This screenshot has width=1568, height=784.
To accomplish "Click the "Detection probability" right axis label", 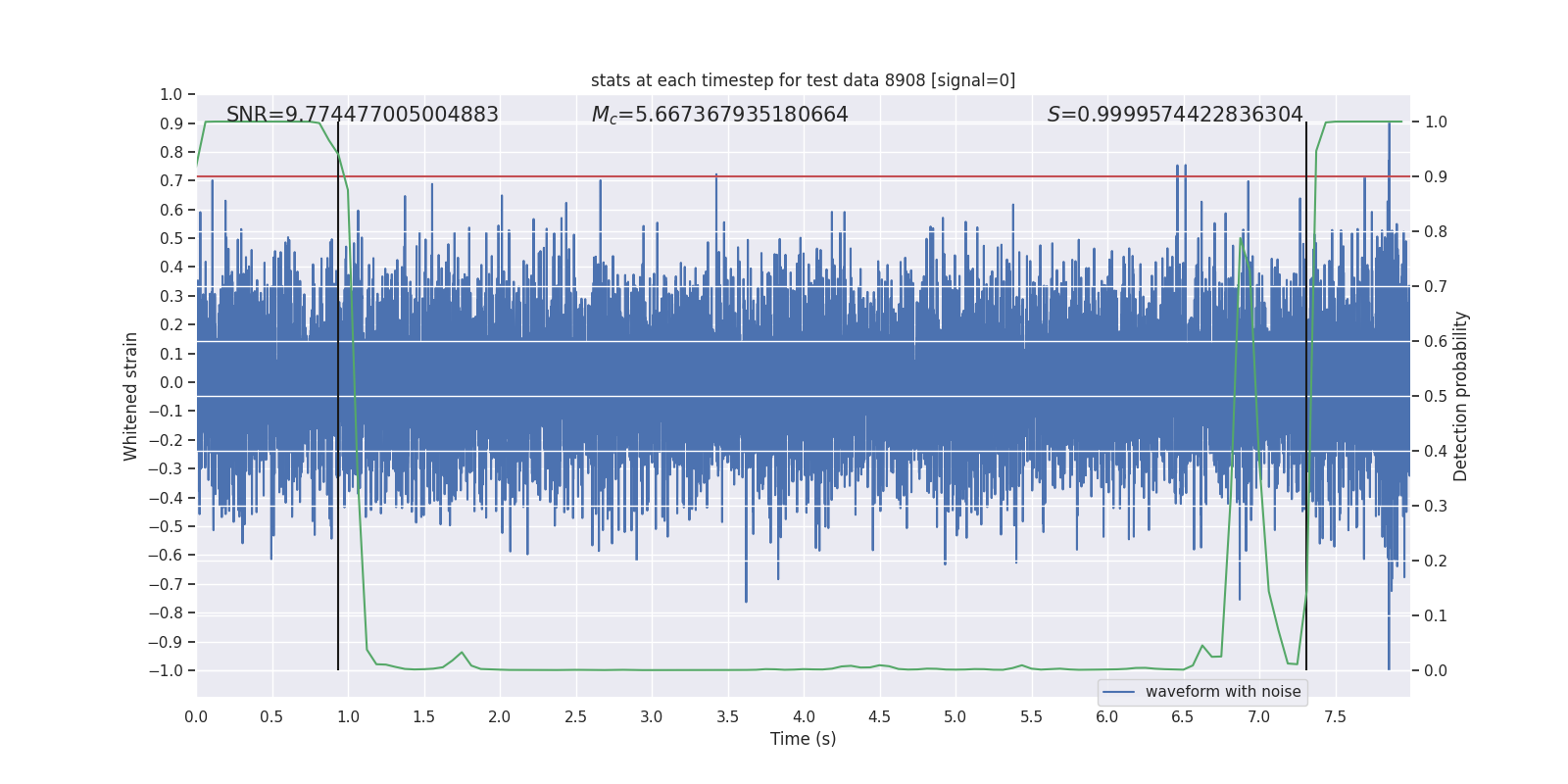I will [x=1461, y=396].
